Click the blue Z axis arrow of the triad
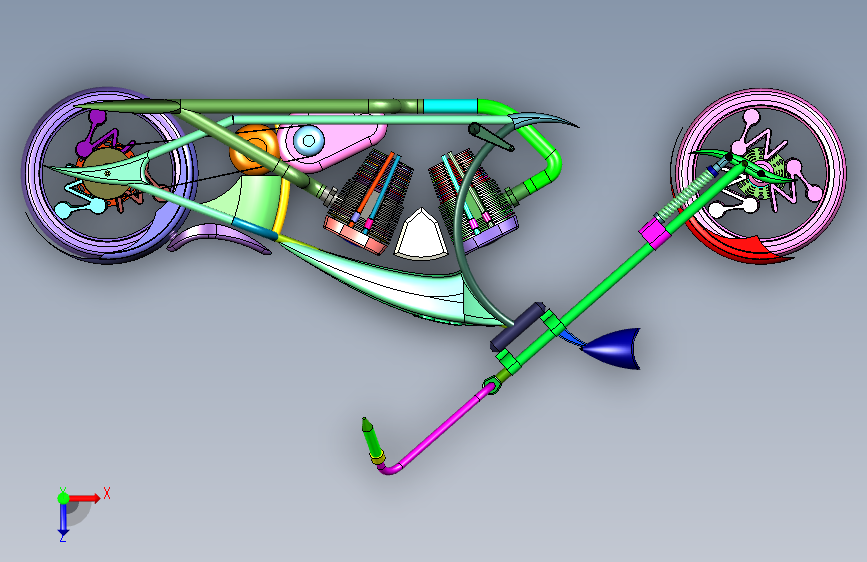The width and height of the screenshot is (867, 562). point(63,520)
